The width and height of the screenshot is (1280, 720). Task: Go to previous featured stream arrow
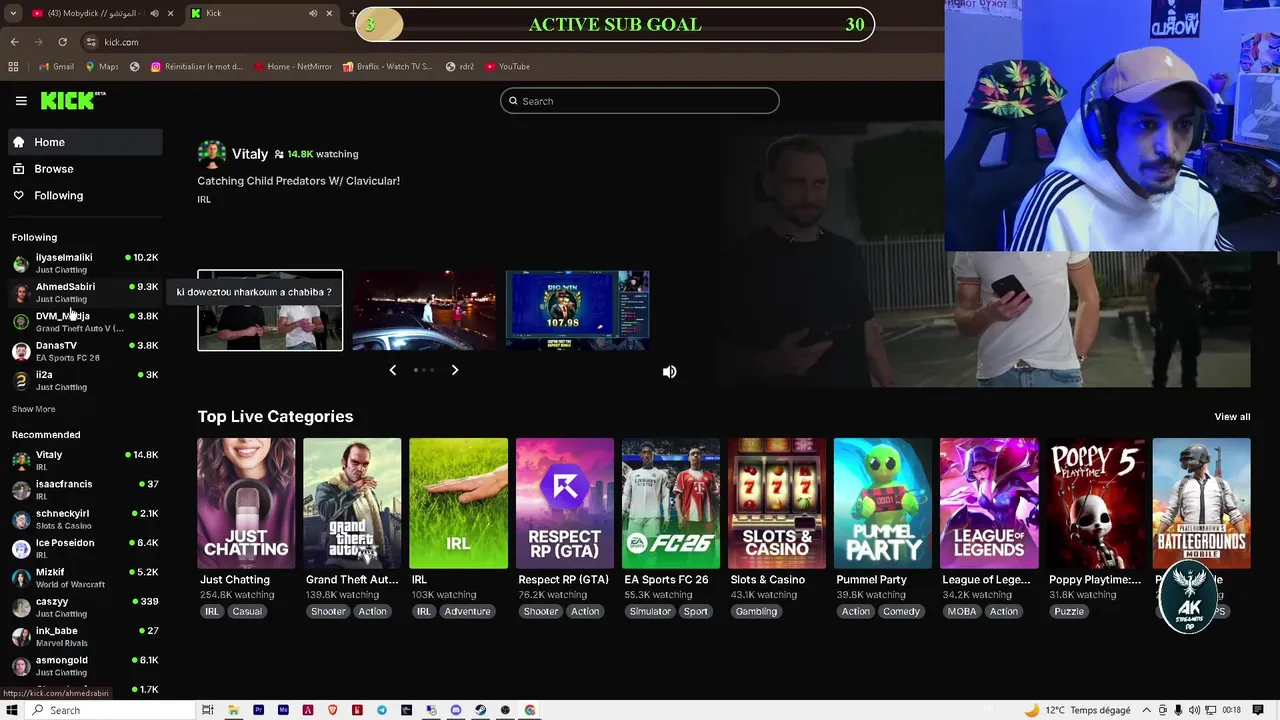(392, 370)
